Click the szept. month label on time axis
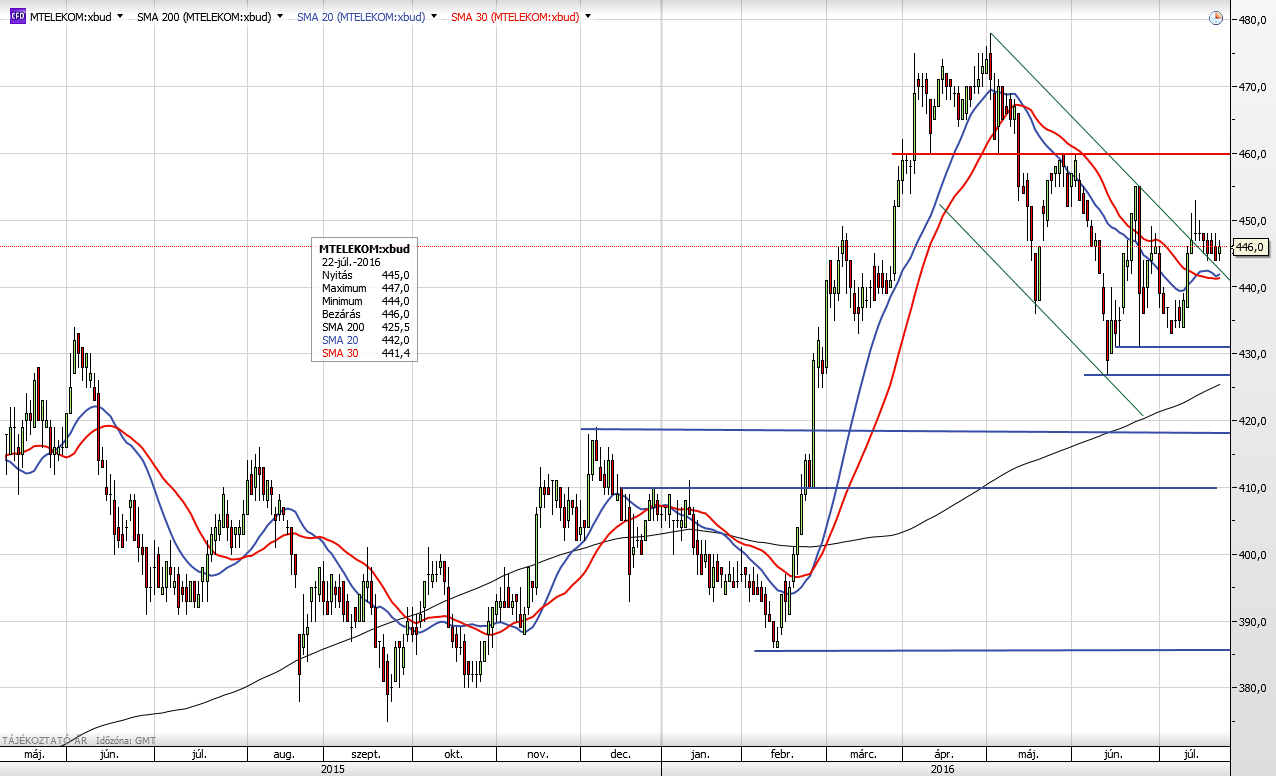The height and width of the screenshot is (776, 1276). pyautogui.click(x=366, y=755)
